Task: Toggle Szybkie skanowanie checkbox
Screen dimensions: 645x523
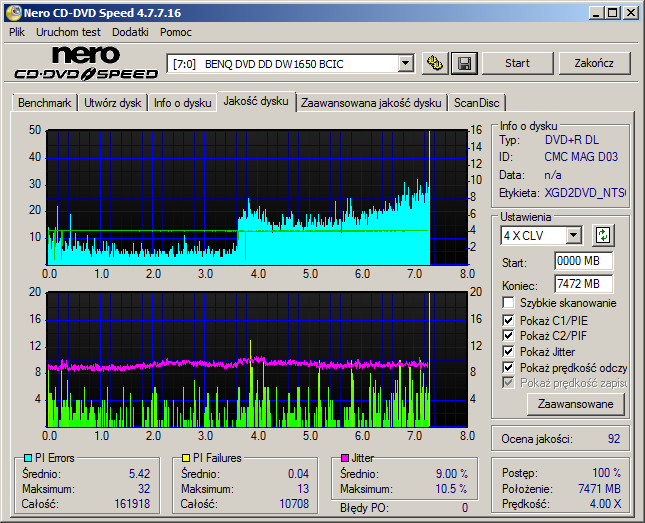Action: pos(508,303)
